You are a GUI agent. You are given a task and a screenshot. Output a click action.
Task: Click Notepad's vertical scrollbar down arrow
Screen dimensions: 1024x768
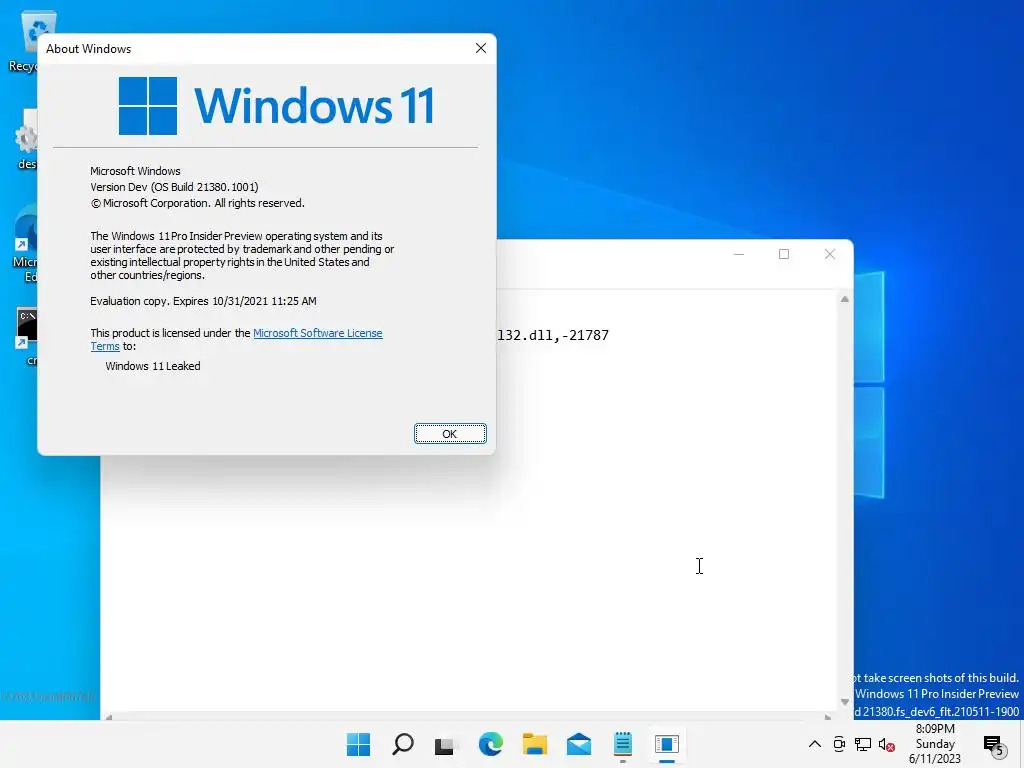click(x=844, y=702)
